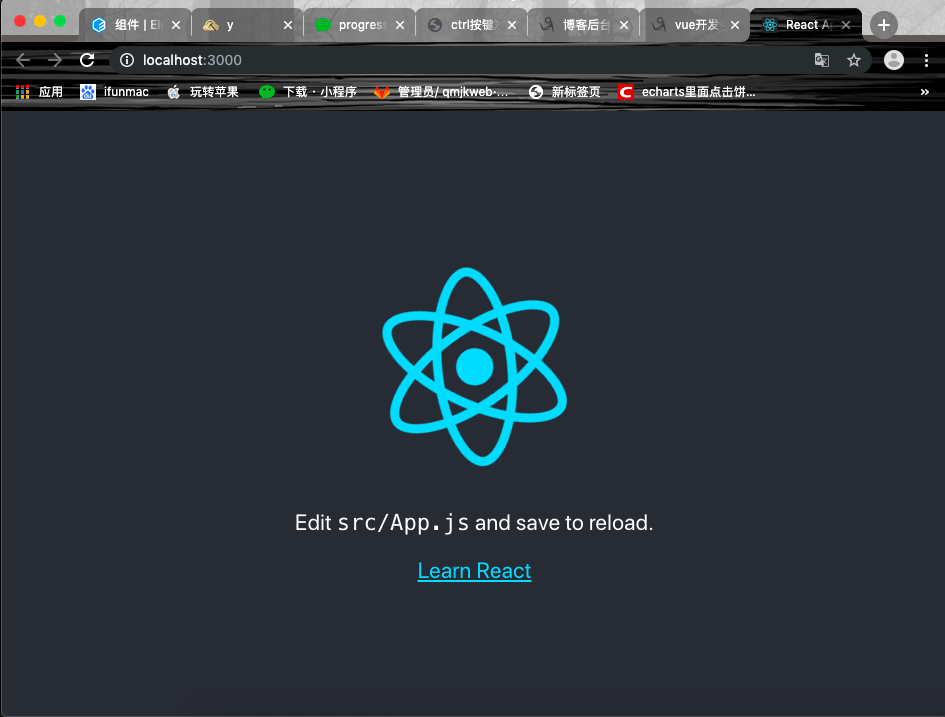
Task: Click the browser forward arrow
Action: point(55,60)
